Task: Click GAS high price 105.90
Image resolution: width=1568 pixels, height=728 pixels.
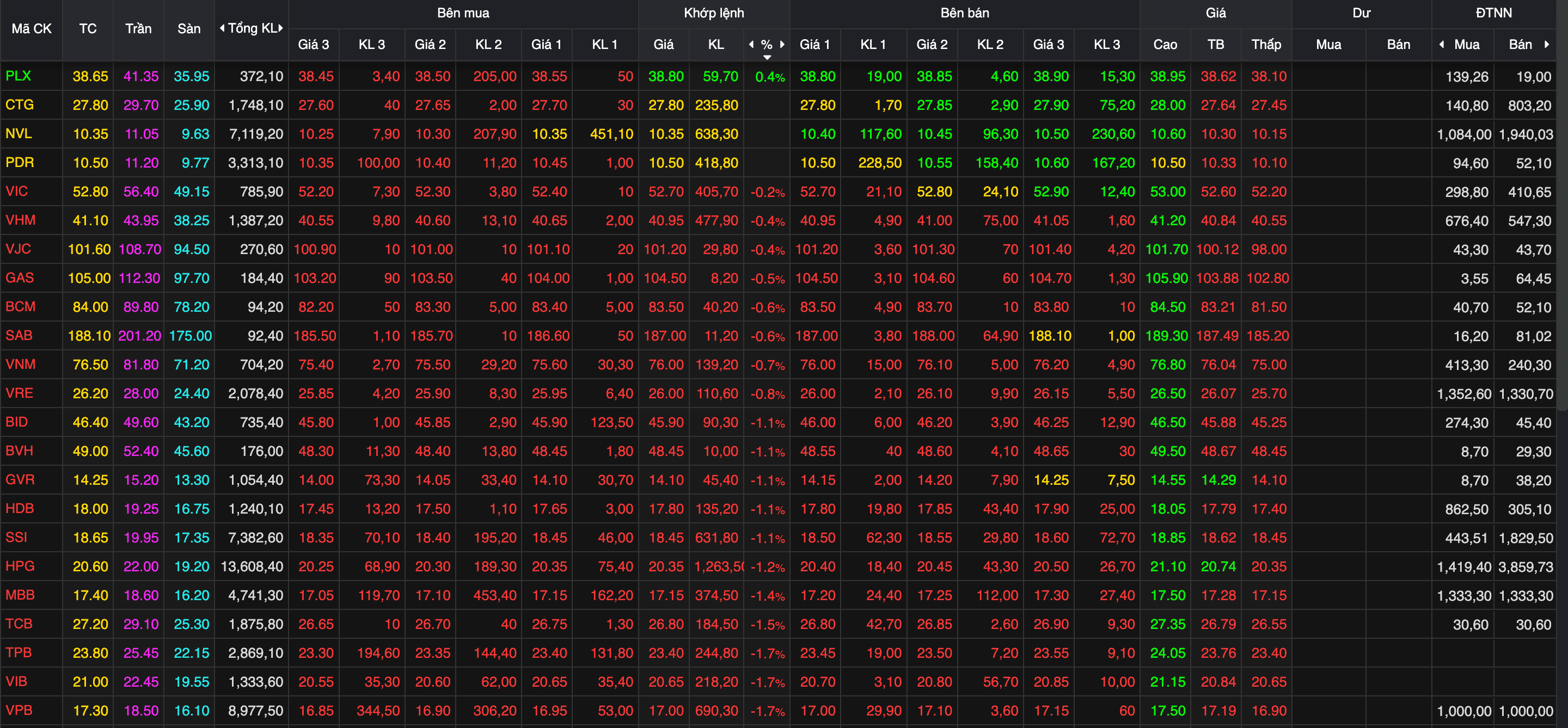Action: pyautogui.click(x=1166, y=278)
